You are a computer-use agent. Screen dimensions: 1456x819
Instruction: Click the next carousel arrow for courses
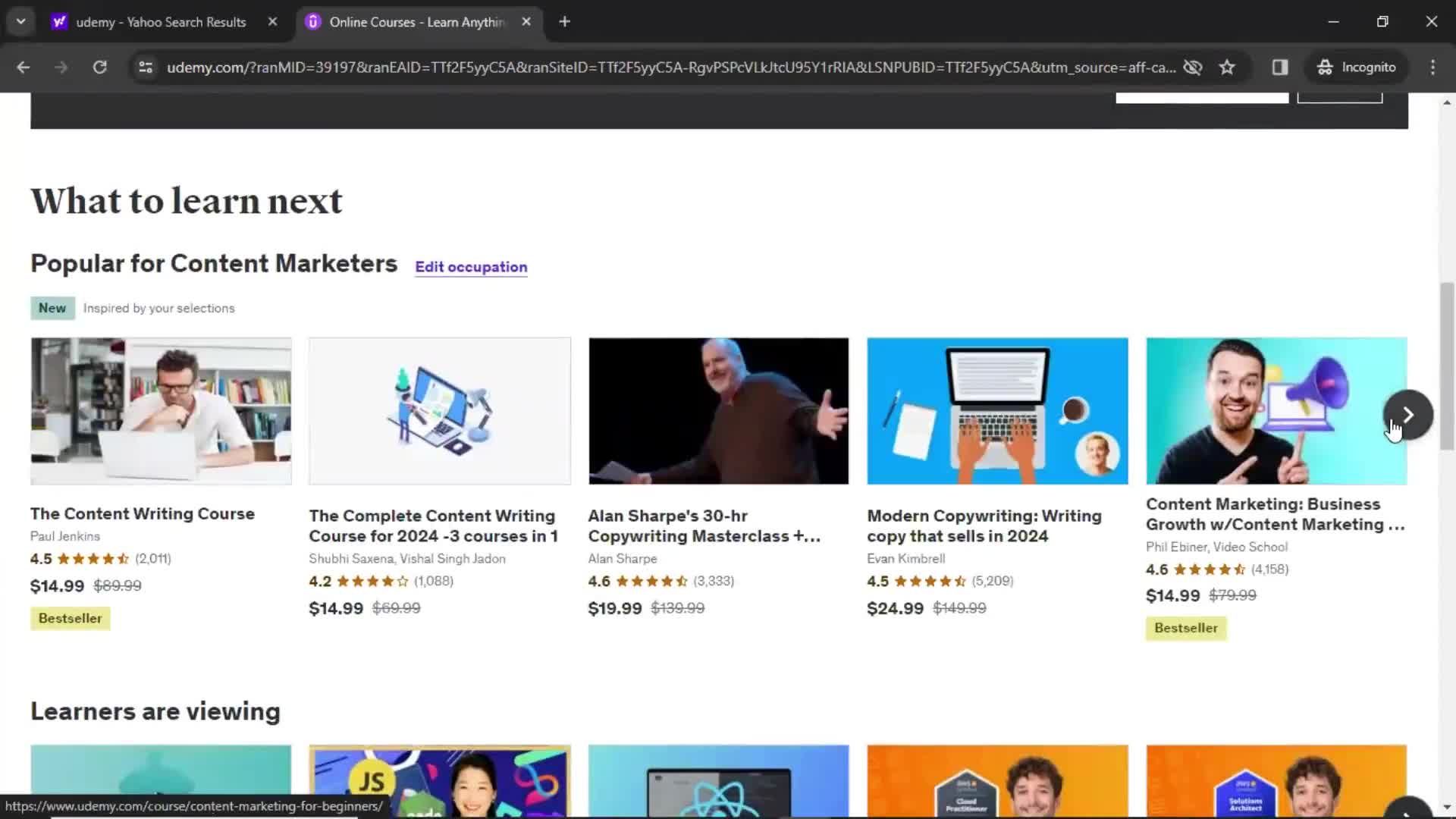click(1407, 413)
